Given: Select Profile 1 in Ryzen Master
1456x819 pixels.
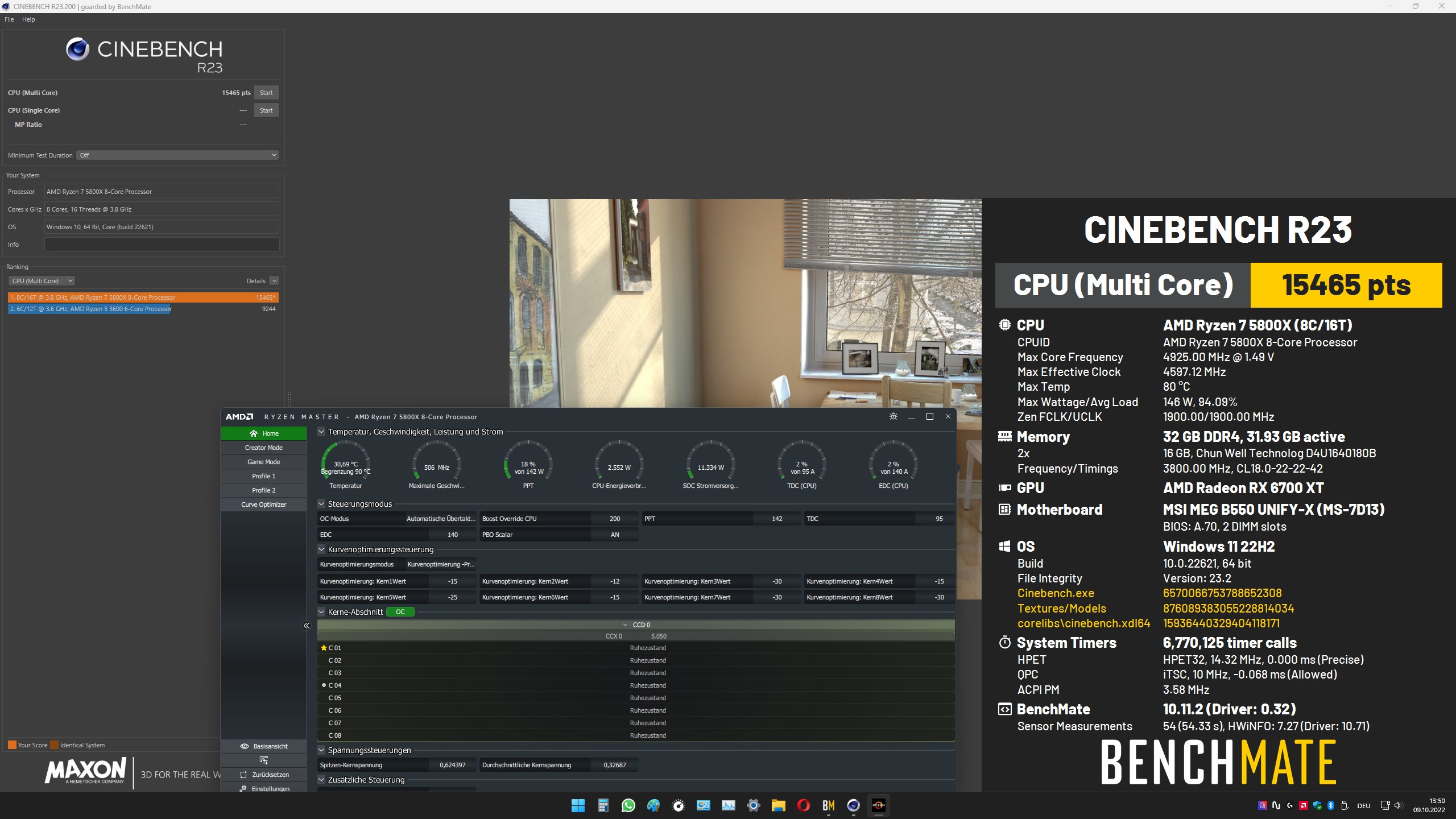Looking at the screenshot, I should 263,475.
